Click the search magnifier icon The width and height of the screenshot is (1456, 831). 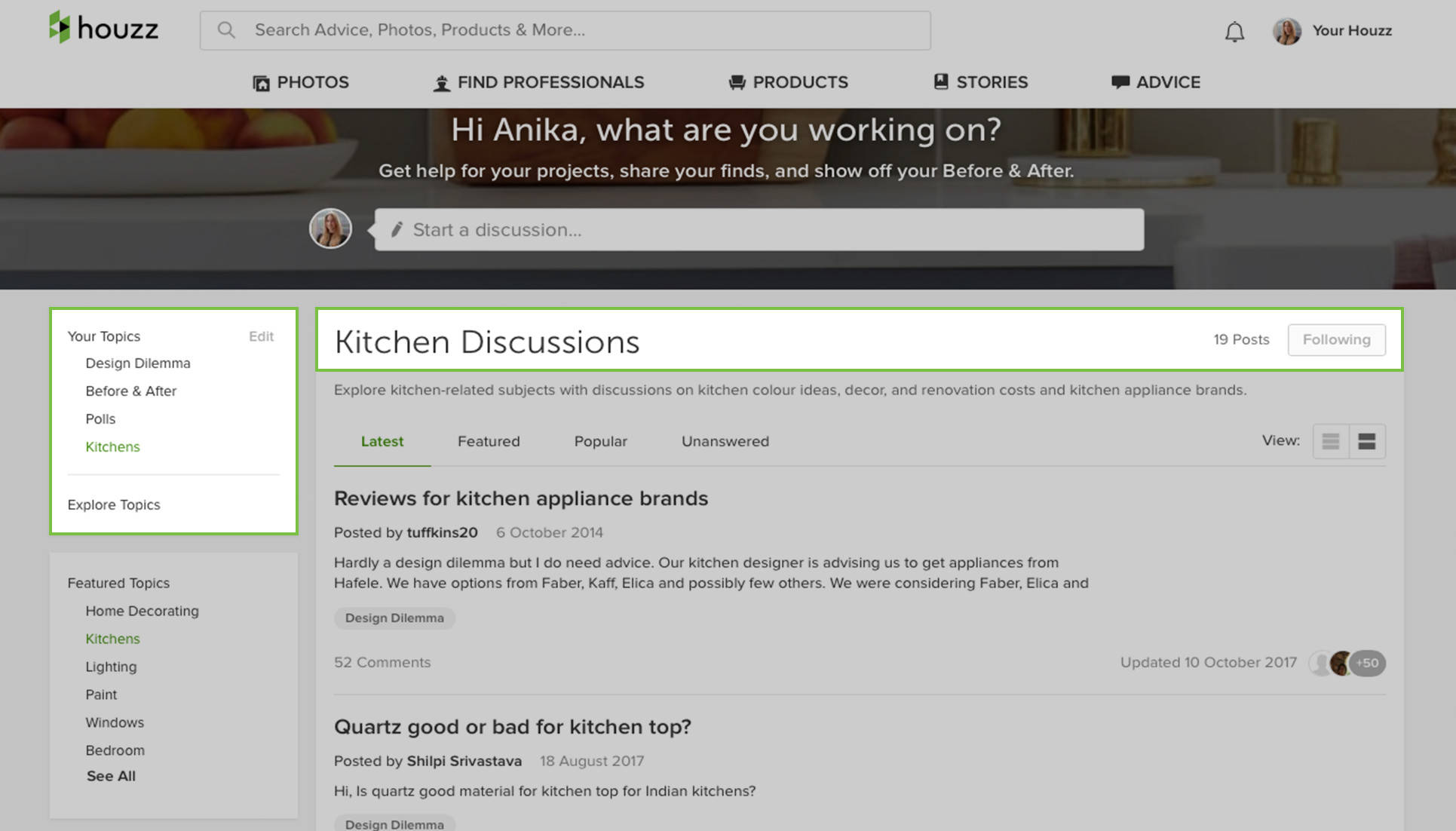pyautogui.click(x=226, y=30)
